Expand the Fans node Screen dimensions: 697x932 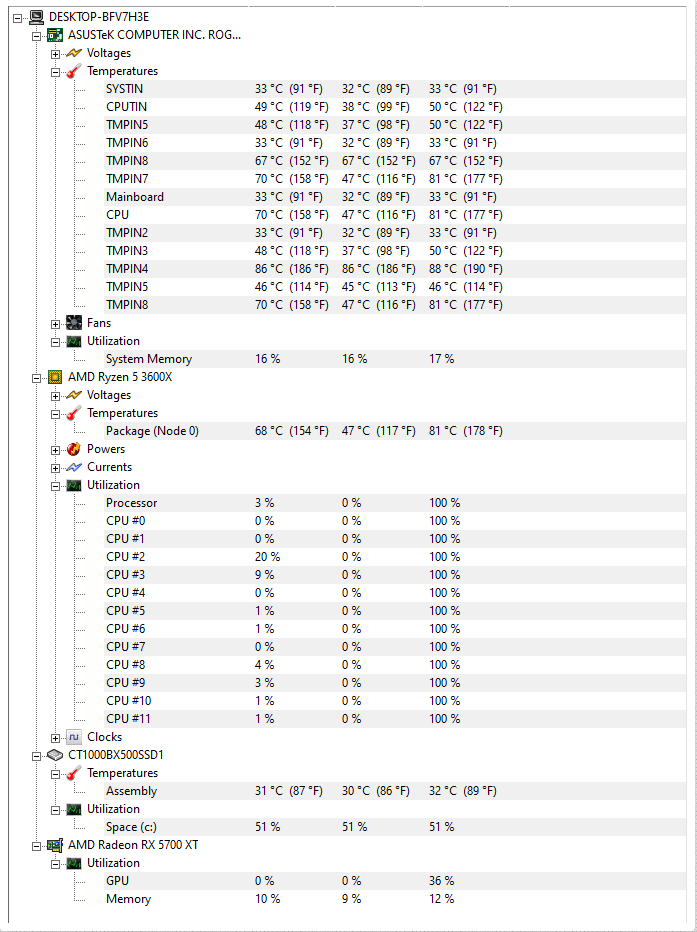pyautogui.click(x=55, y=324)
